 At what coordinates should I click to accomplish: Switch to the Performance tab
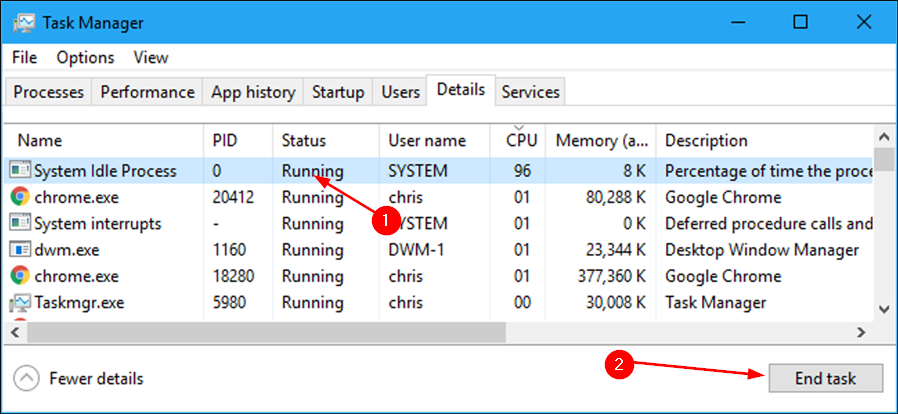147,92
